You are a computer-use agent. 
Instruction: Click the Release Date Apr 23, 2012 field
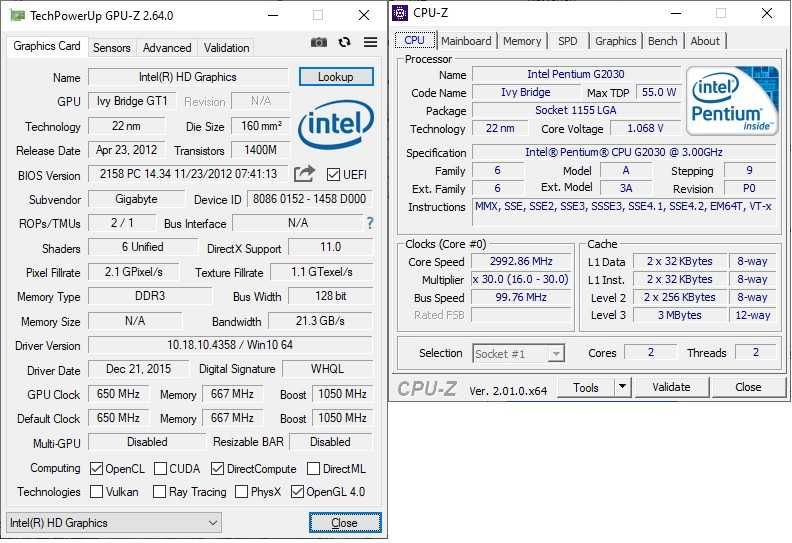(126, 150)
